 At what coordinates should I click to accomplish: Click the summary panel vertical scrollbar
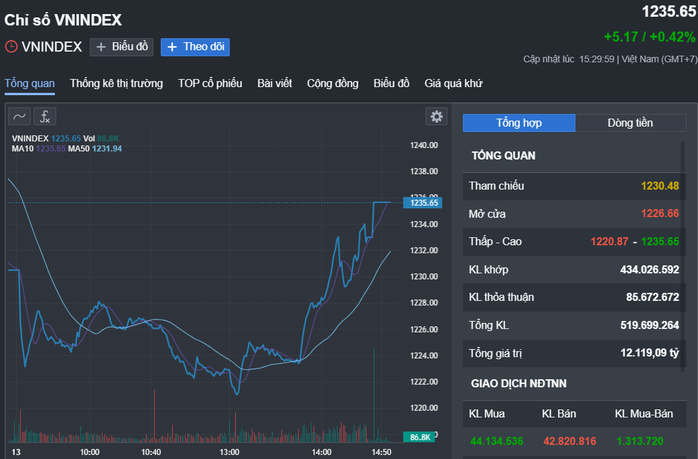tap(682, 256)
